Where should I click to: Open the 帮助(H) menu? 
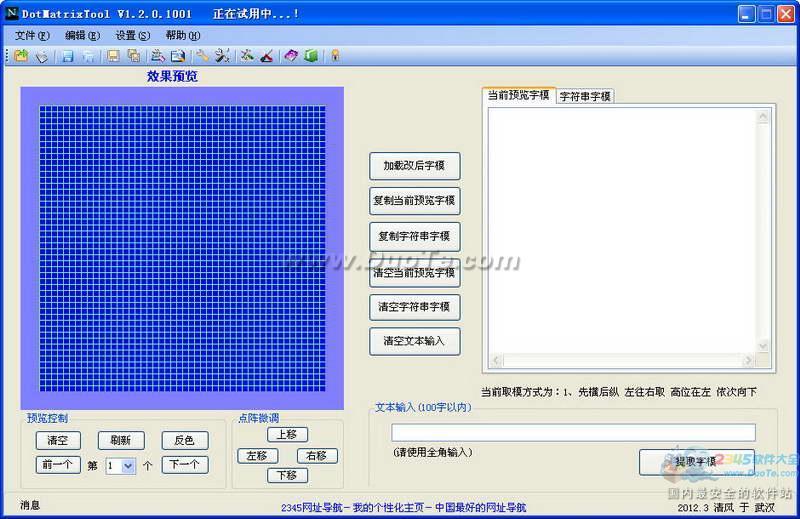coord(183,35)
